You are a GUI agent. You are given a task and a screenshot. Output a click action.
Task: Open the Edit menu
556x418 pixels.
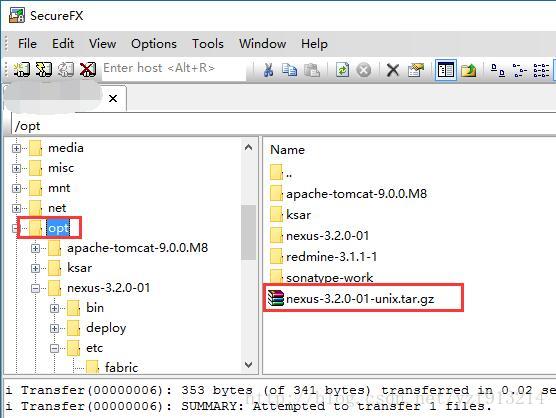point(63,44)
